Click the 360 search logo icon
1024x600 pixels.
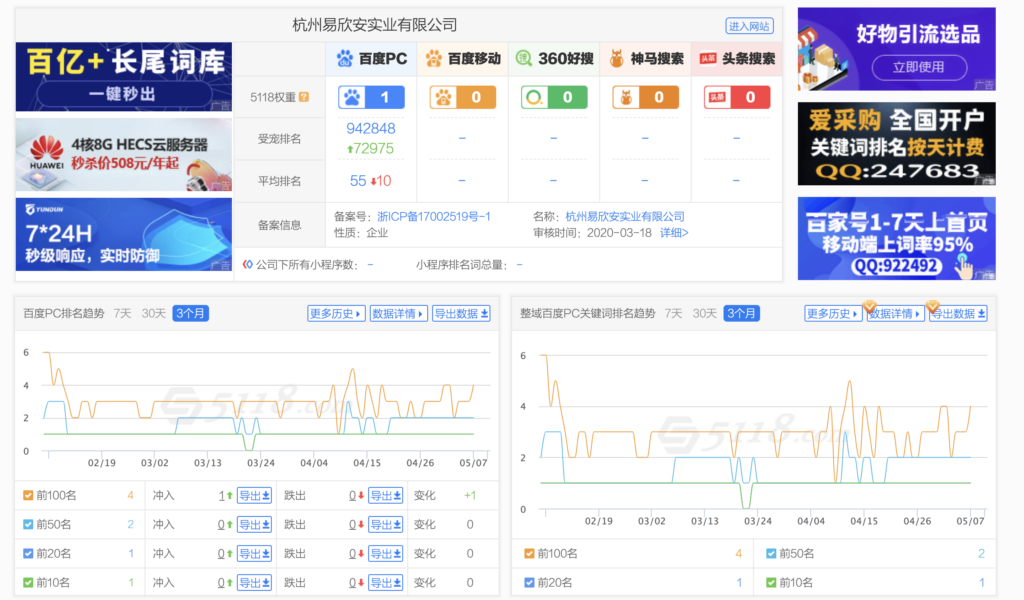coord(524,59)
